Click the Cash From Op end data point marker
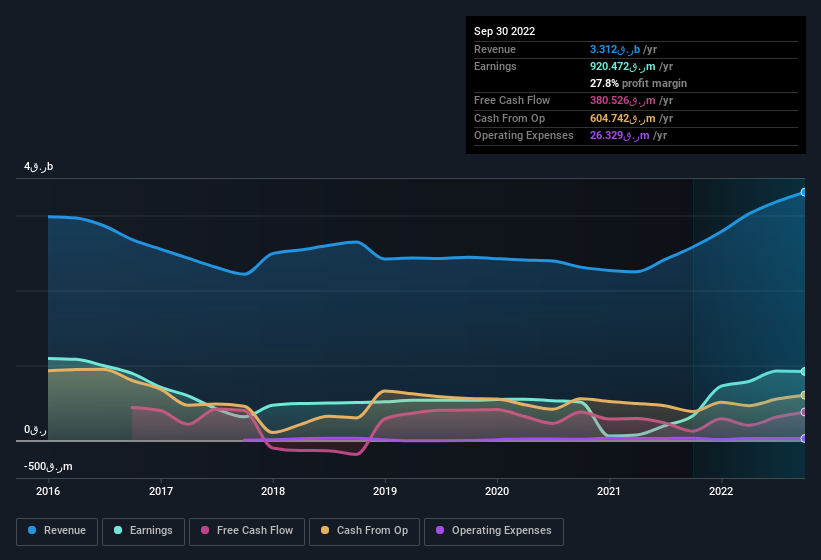Image resolution: width=821 pixels, height=560 pixels. pos(803,395)
